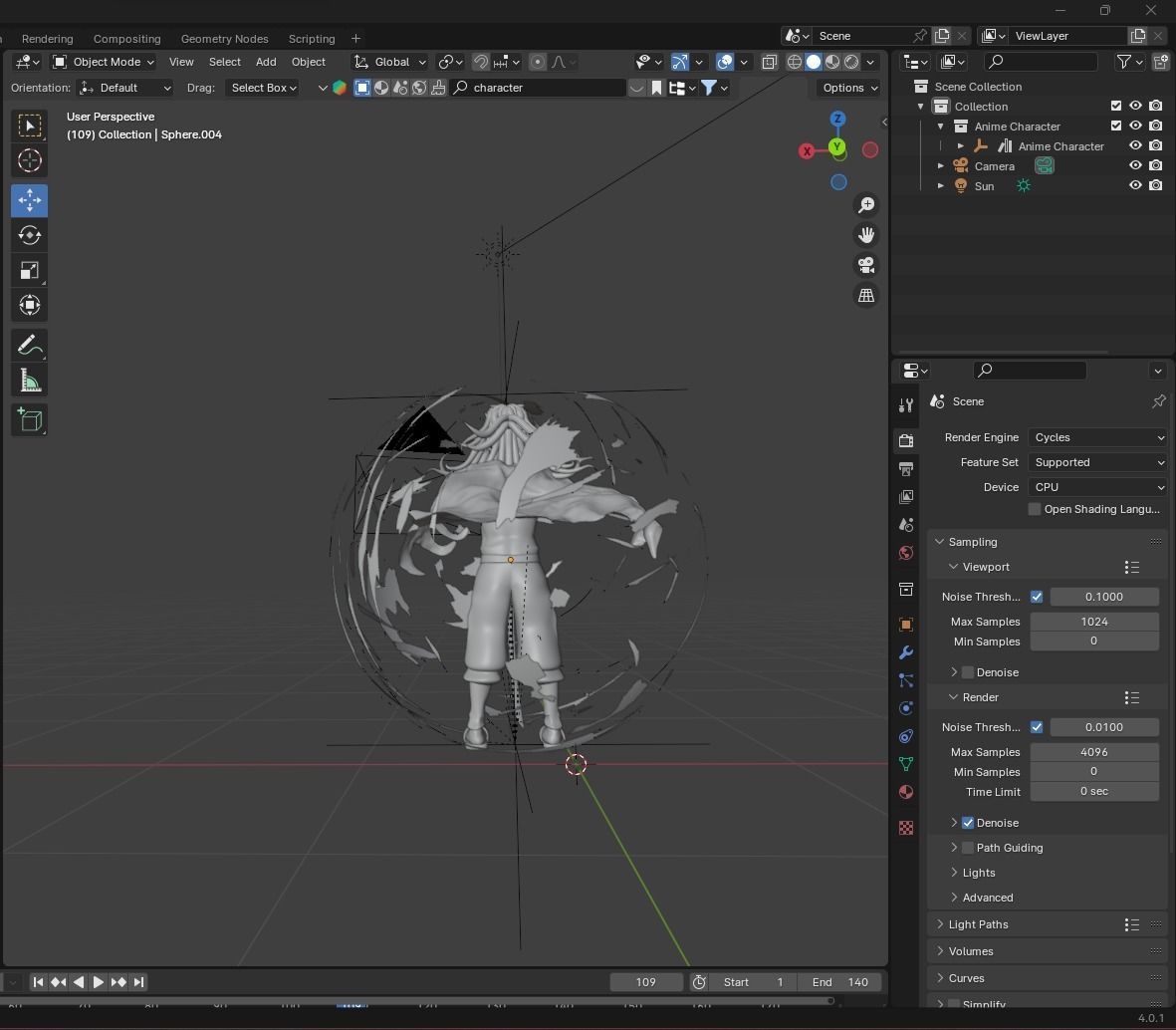
Task: Open the Feature Set dropdown
Action: (x=1098, y=462)
